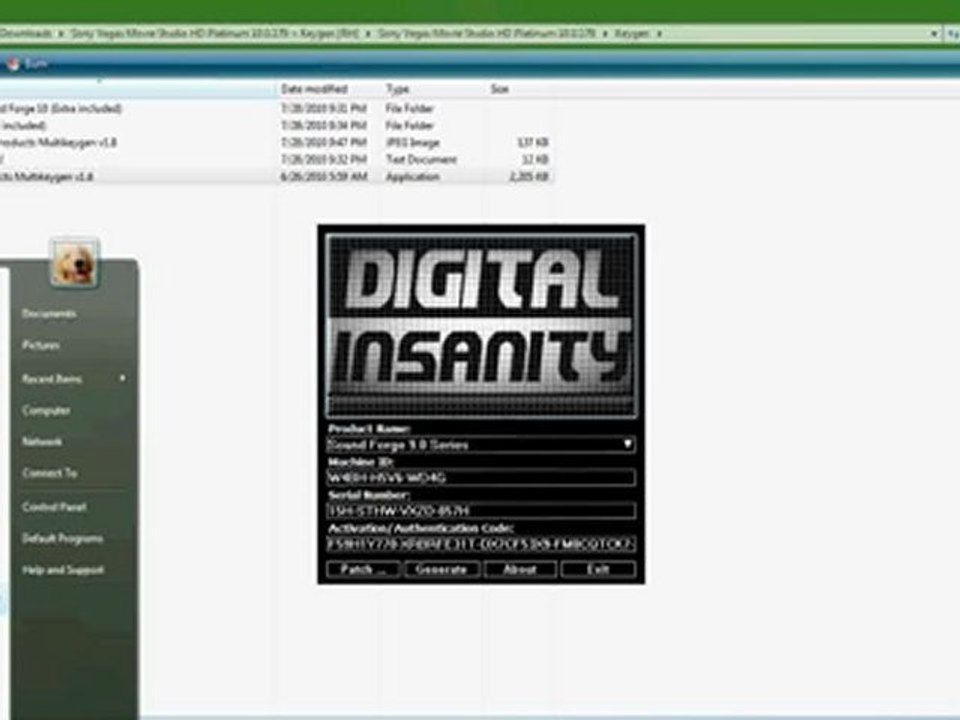960x720 pixels.
Task: Click the Digital Insanity logo banner
Action: click(x=481, y=326)
